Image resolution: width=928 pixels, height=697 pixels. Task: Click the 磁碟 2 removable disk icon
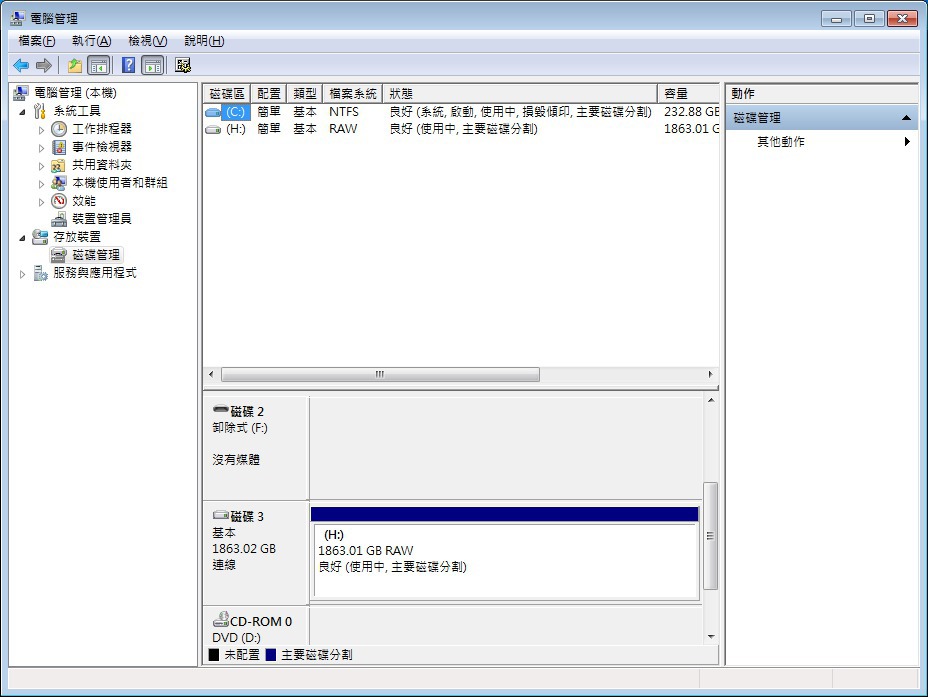[x=221, y=409]
